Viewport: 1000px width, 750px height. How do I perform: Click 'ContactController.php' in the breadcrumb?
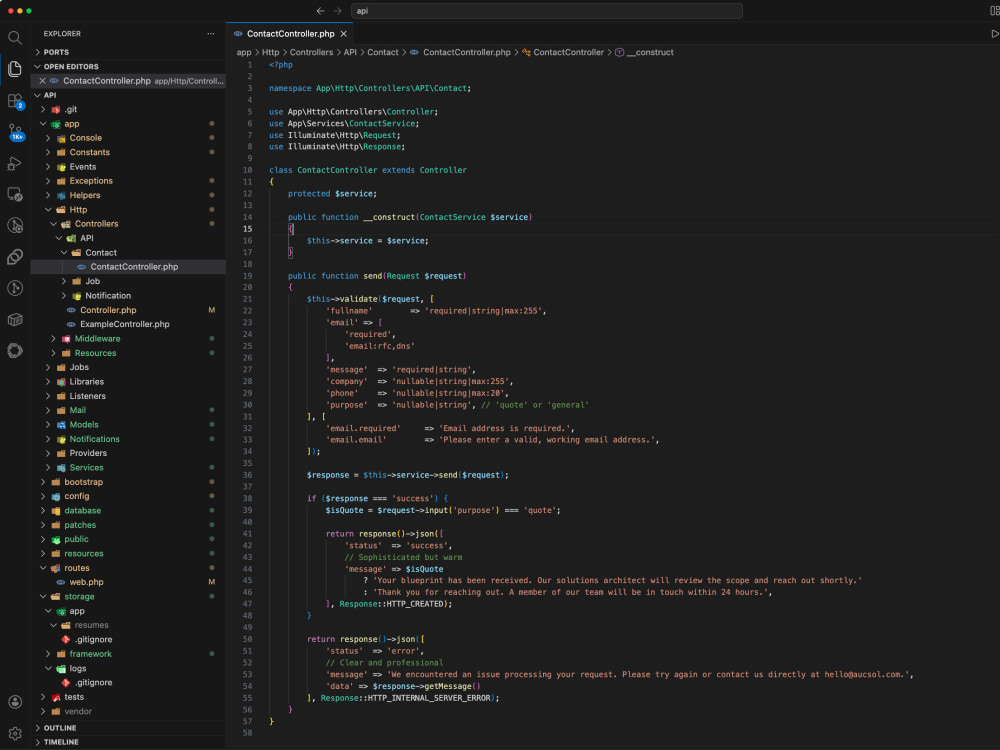(x=466, y=52)
